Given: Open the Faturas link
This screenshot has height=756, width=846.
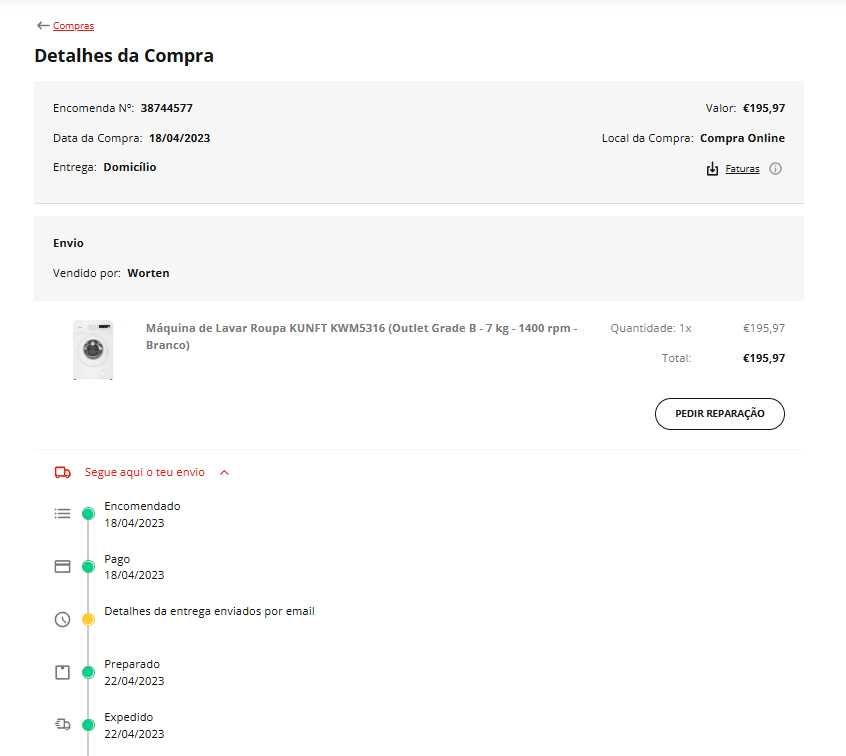Looking at the screenshot, I should coord(742,169).
